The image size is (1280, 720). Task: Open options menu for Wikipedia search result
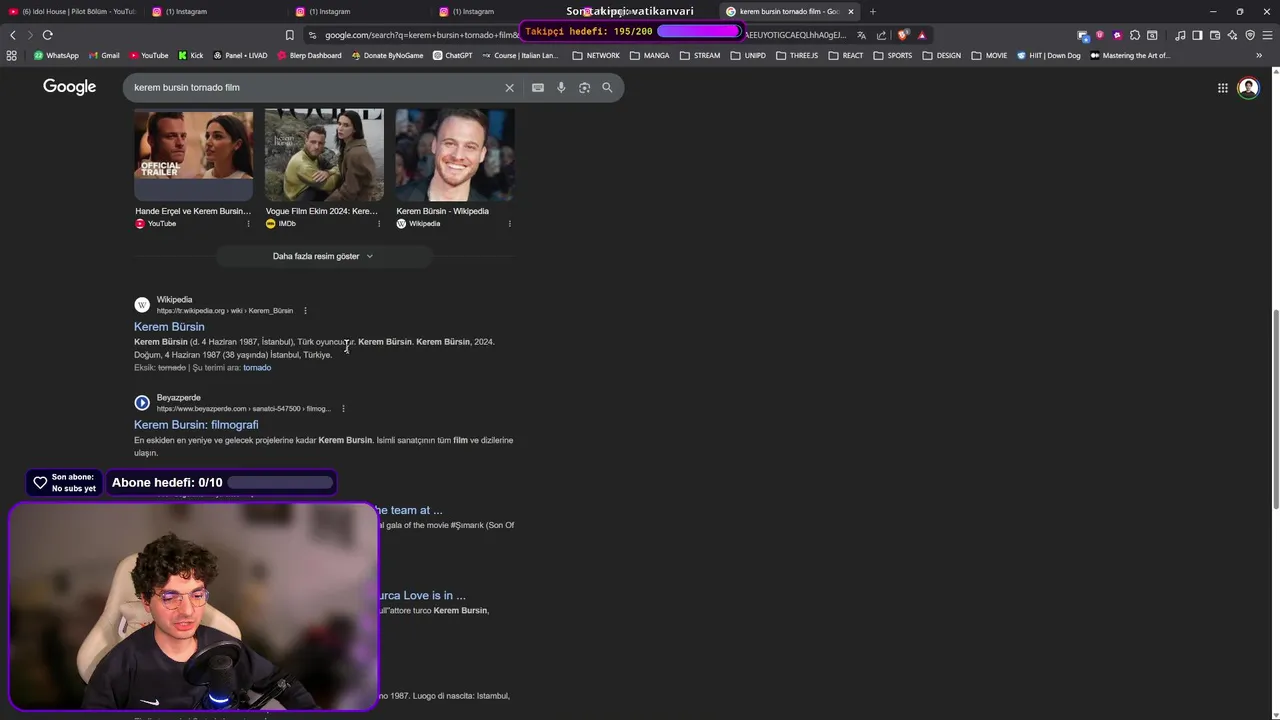[305, 311]
